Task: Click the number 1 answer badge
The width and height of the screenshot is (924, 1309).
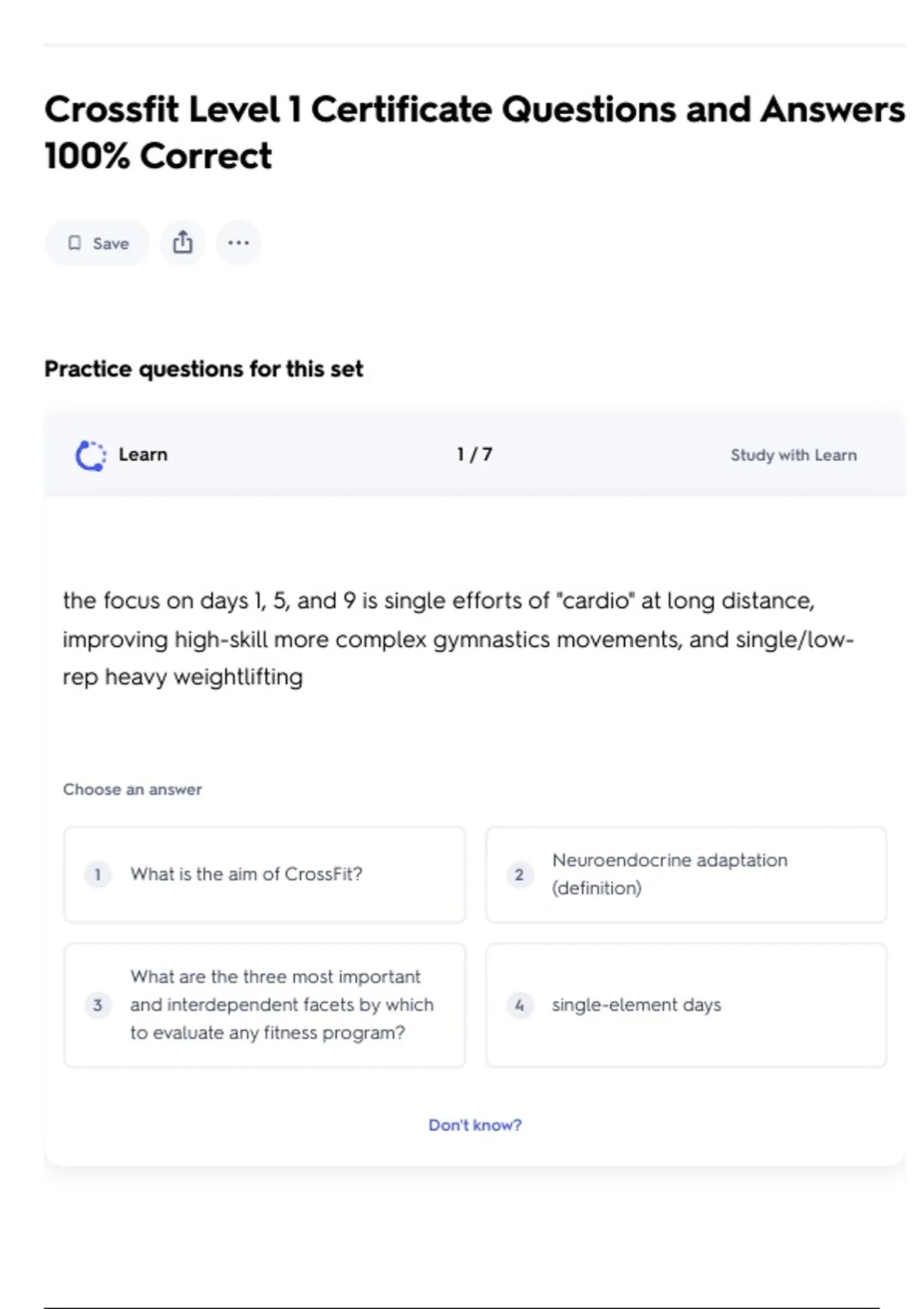Action: point(98,875)
